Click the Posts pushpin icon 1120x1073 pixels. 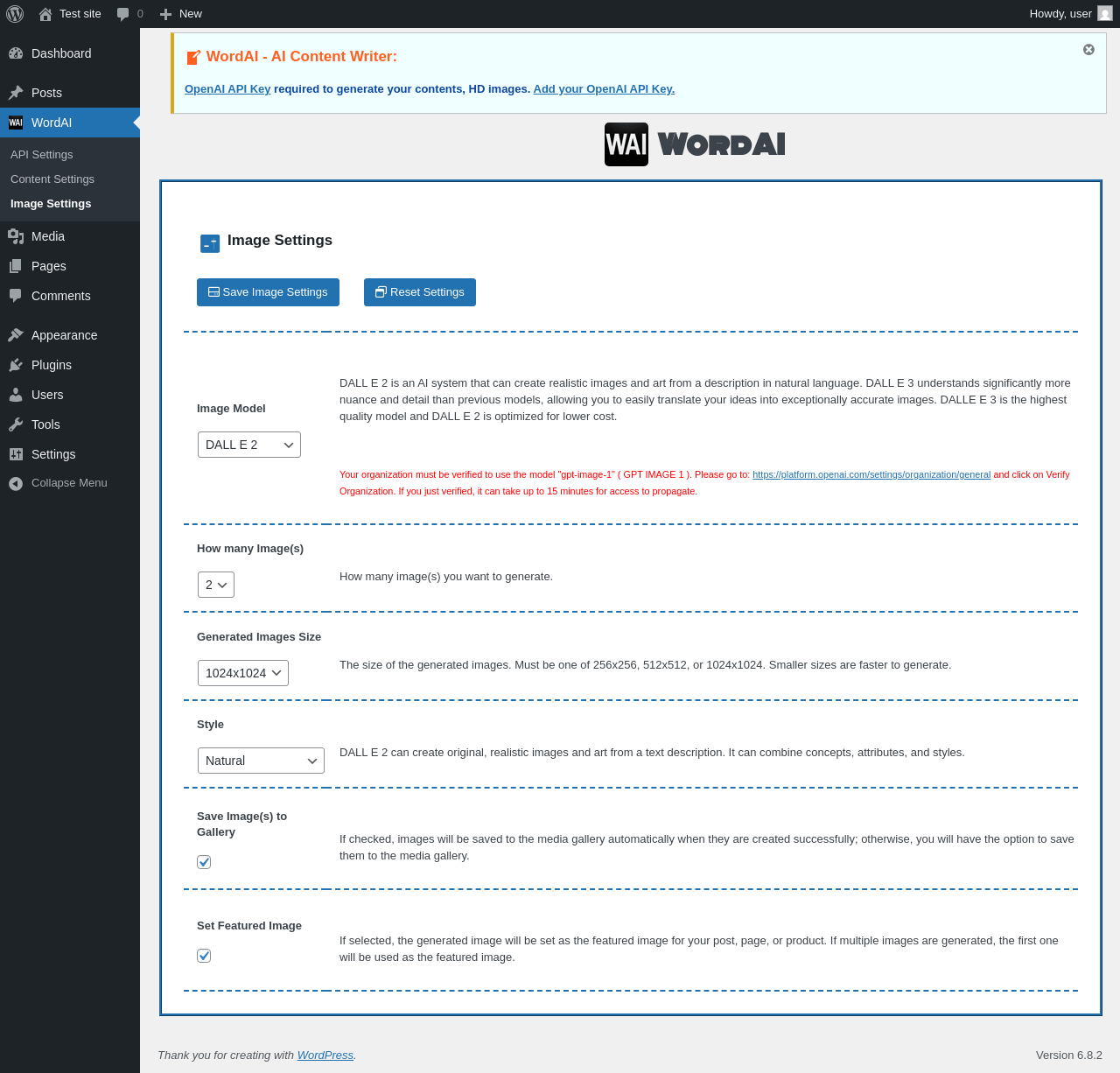tap(16, 93)
